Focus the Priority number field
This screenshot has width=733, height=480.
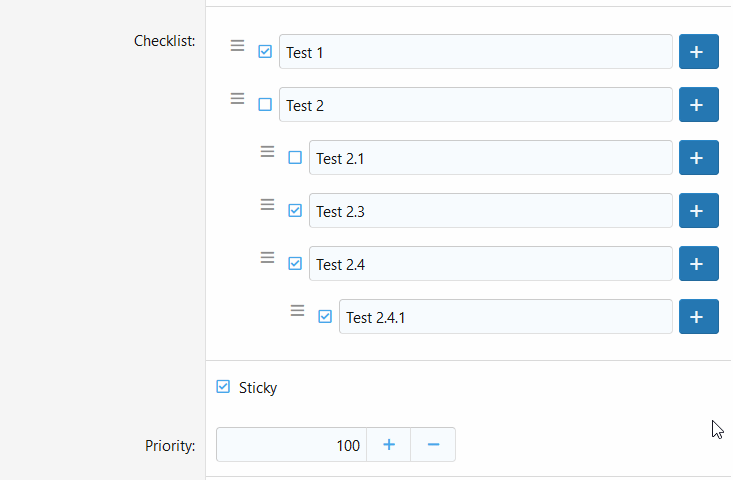coord(292,444)
